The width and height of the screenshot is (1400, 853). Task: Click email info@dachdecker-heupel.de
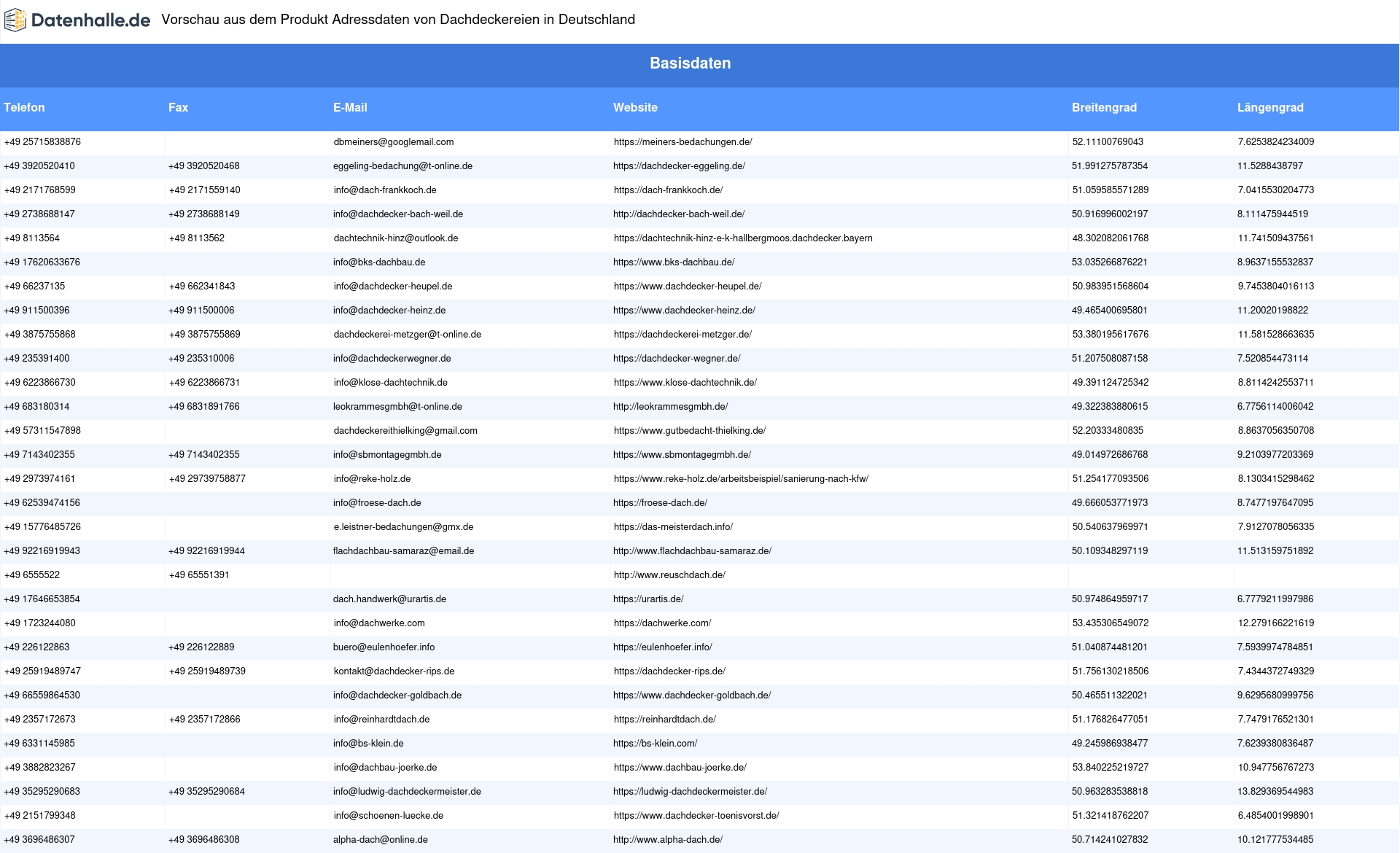click(393, 287)
